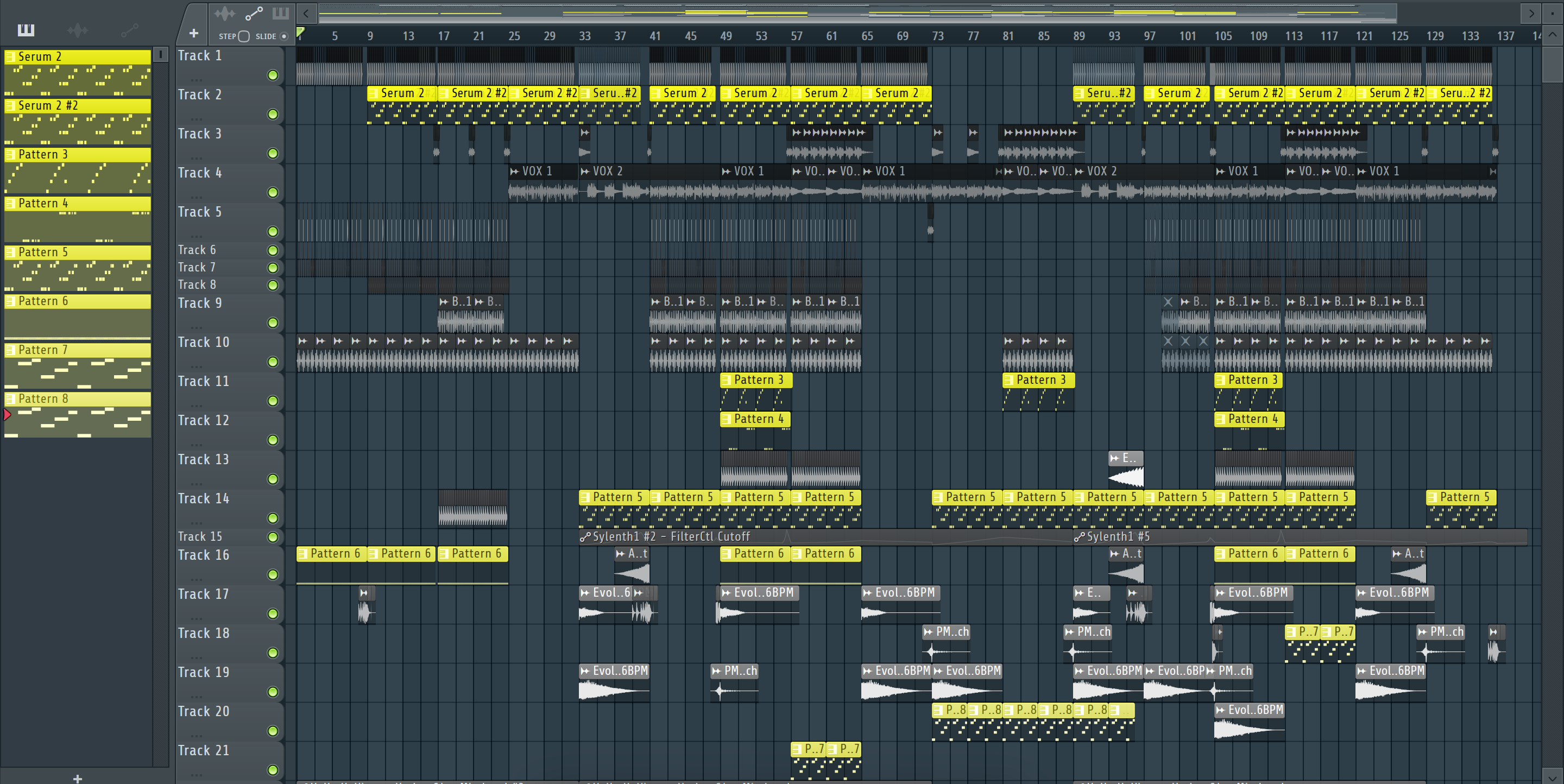Click the pattern icon of Serum 2 in picker
This screenshot has width=1564, height=784.
[x=10, y=56]
